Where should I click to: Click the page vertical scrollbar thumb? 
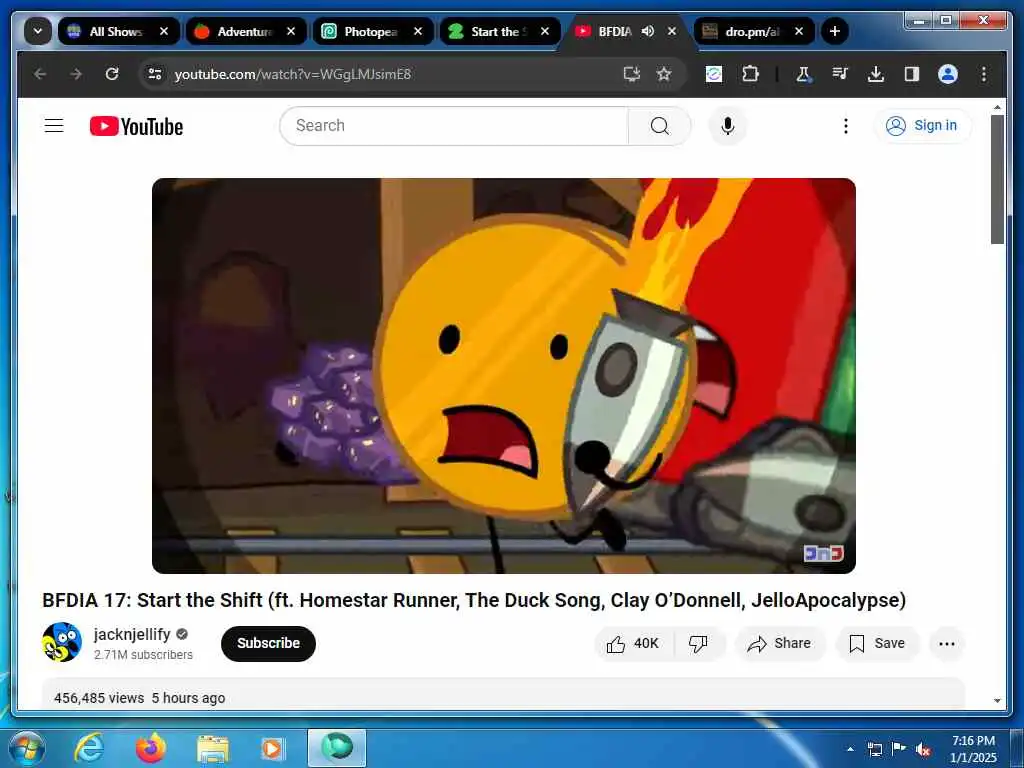click(997, 179)
